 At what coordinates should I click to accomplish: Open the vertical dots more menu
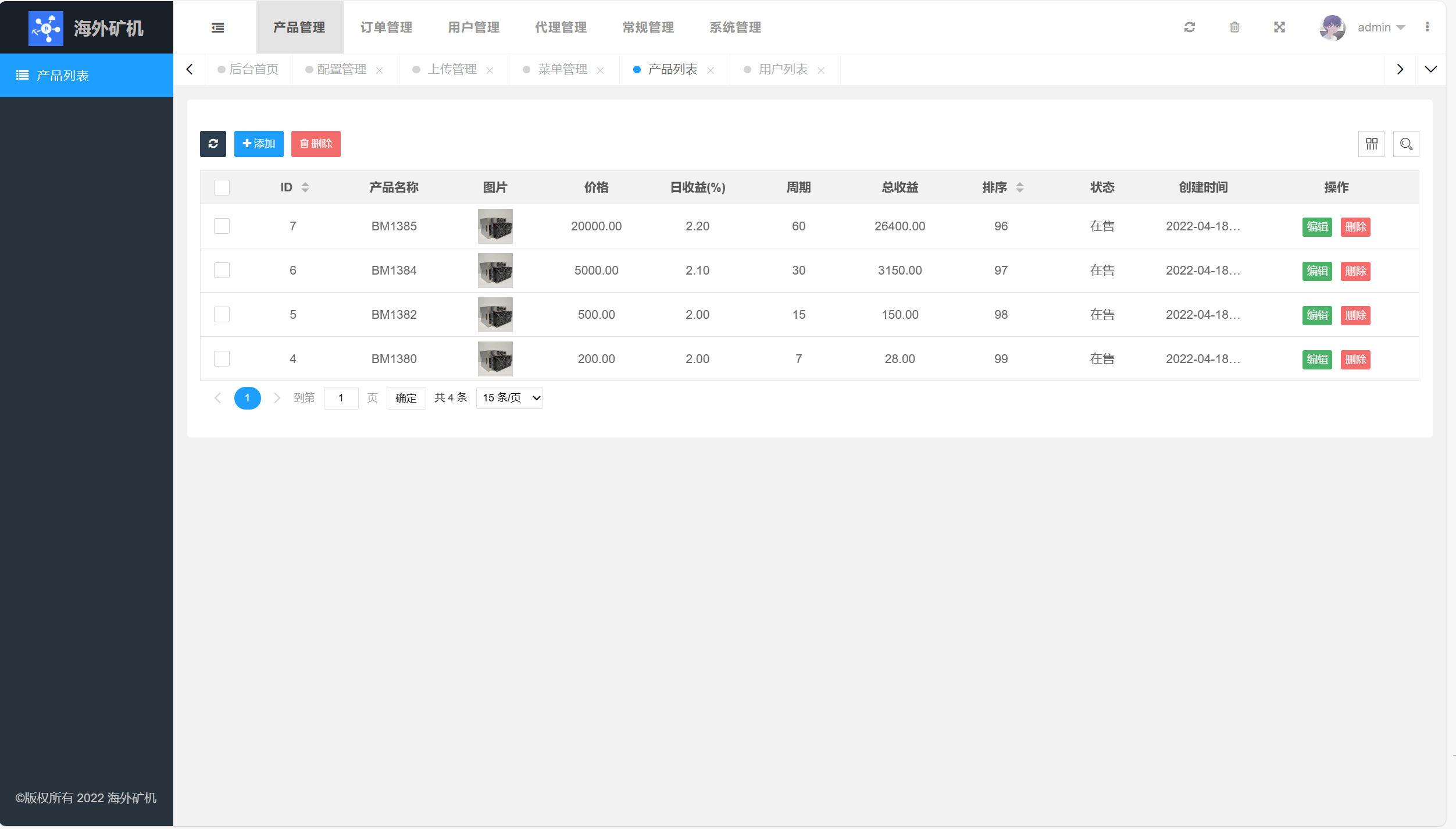coord(1427,27)
